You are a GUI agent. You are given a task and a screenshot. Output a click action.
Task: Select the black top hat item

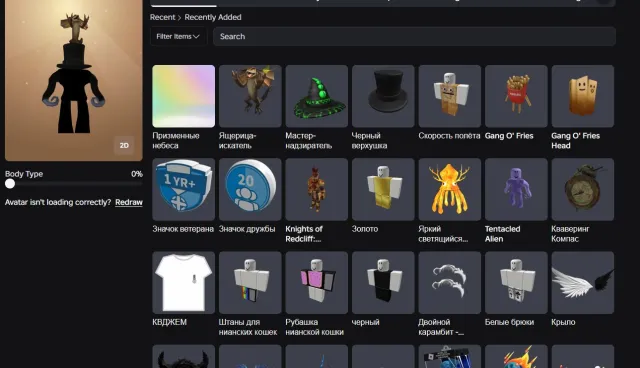tap(383, 96)
